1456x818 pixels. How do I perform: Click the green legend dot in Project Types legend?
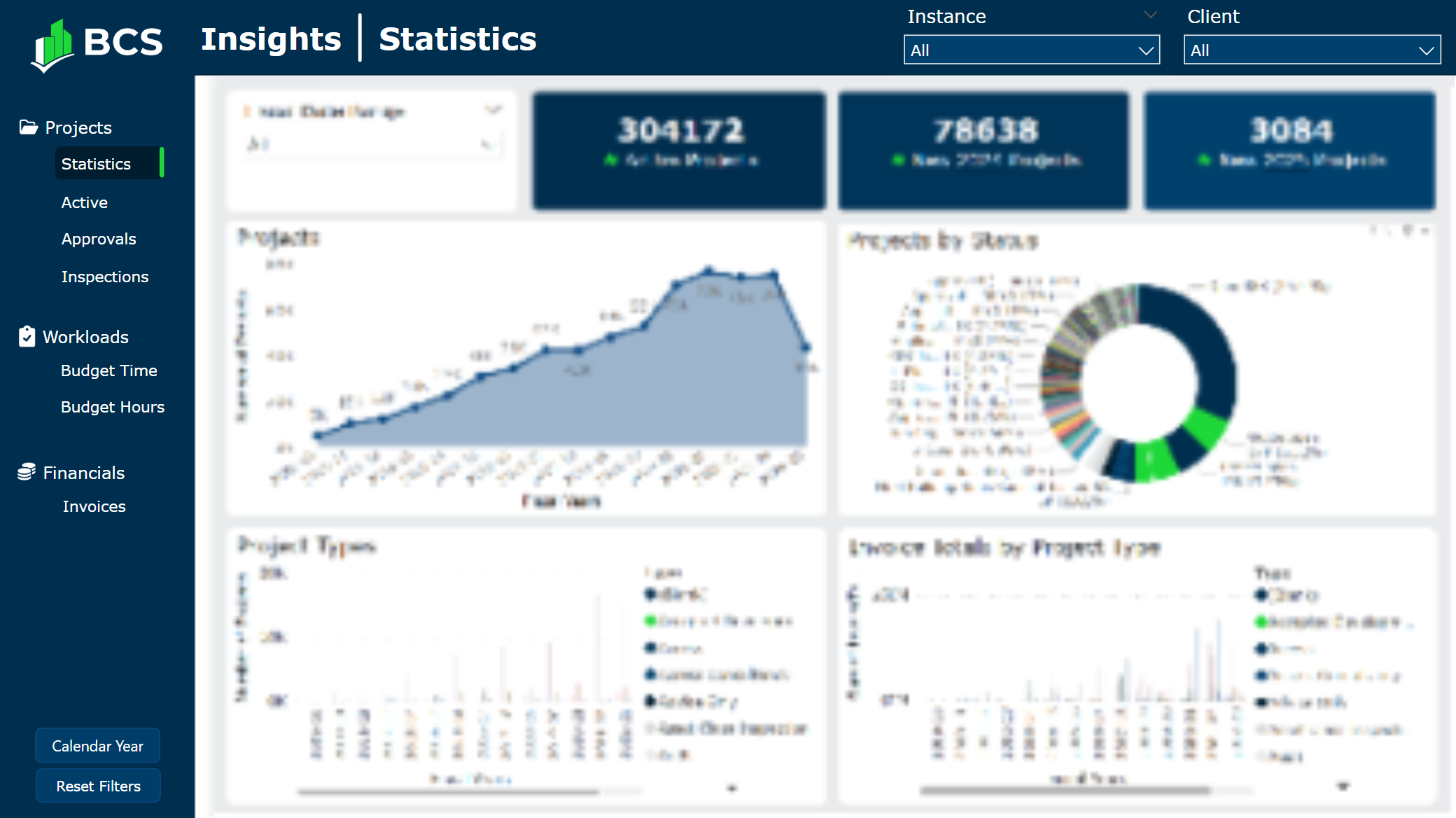pos(649,621)
